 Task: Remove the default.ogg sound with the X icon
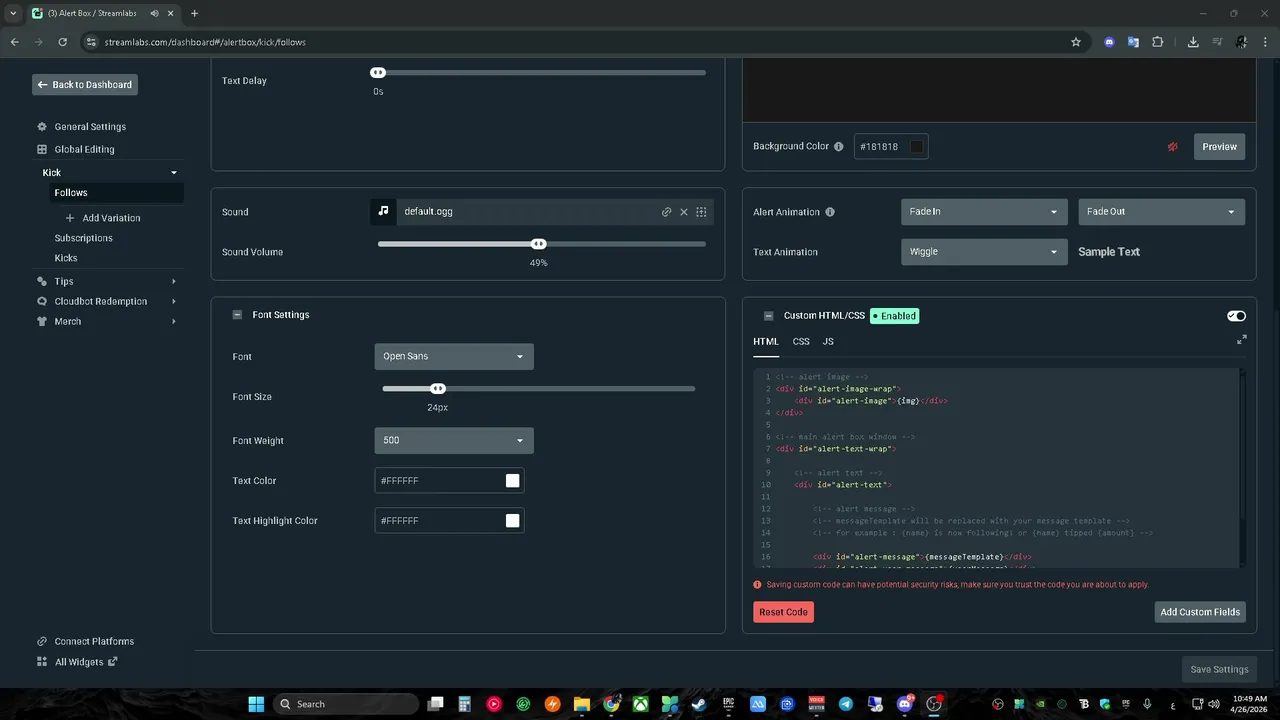click(684, 212)
